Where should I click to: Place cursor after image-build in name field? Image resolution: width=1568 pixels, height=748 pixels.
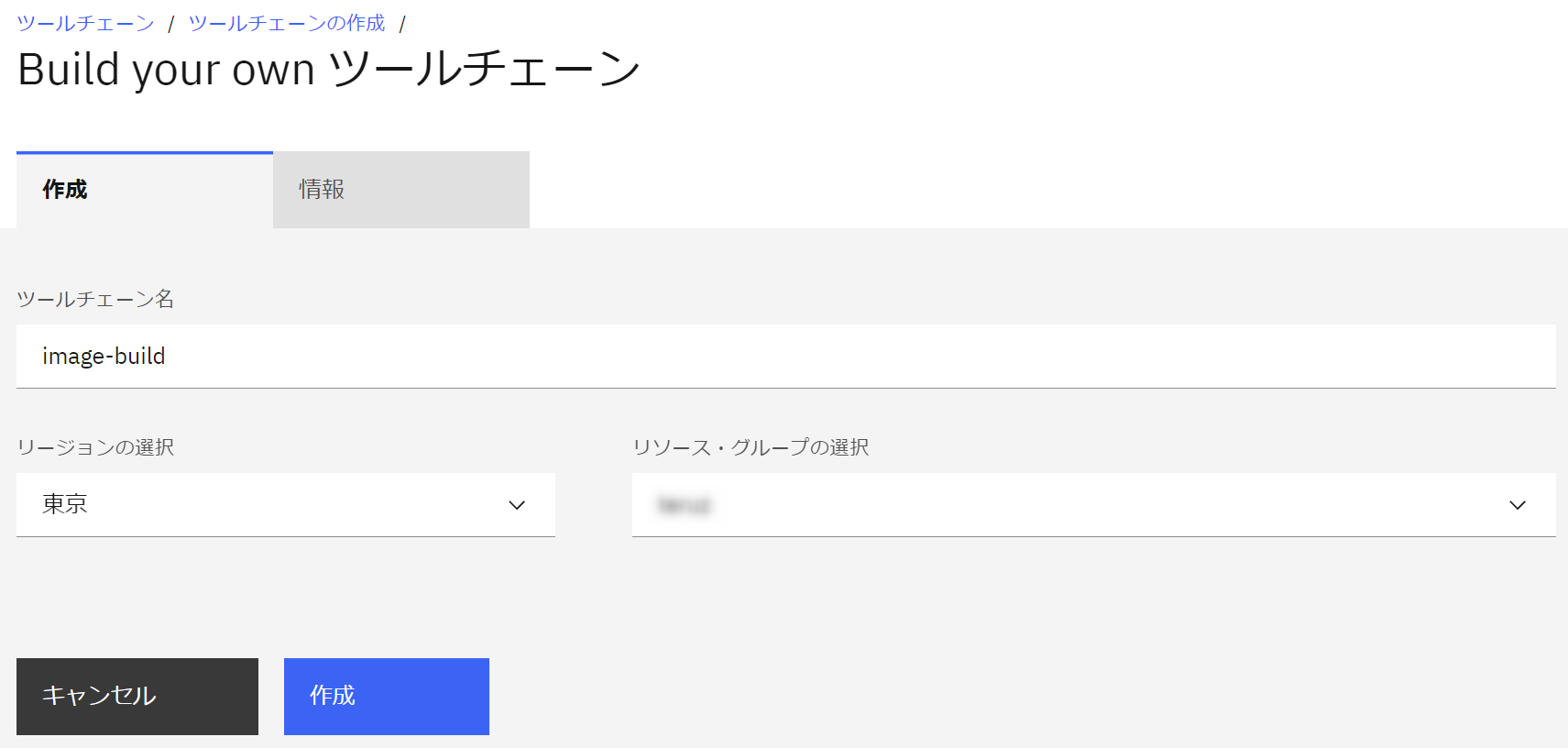click(170, 357)
